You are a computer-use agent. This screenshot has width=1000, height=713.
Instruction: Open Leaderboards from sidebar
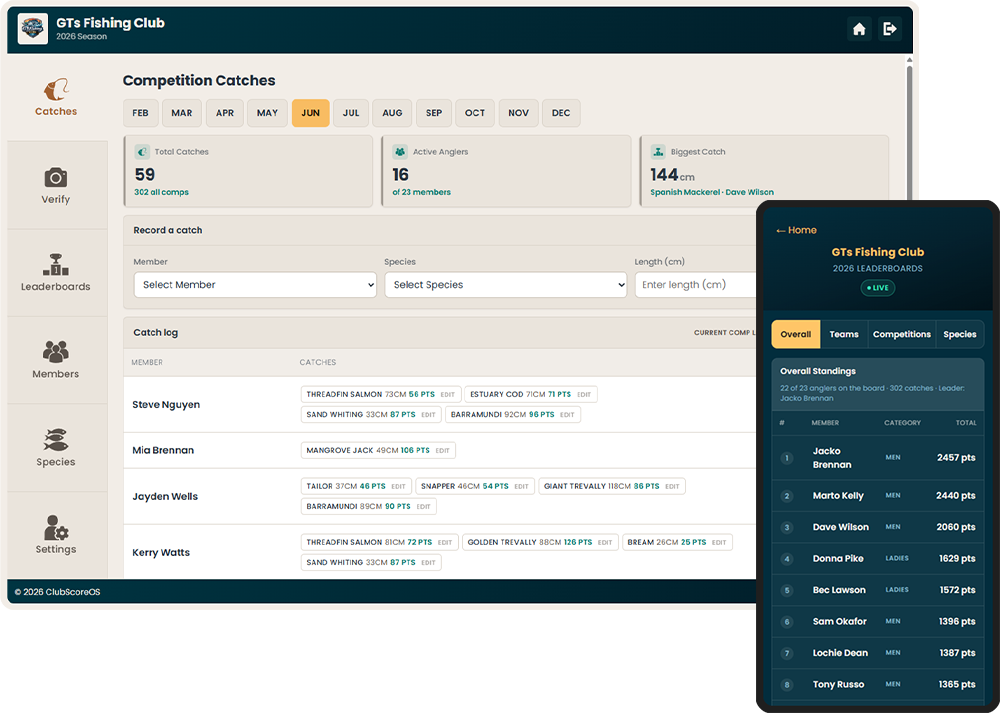[56, 273]
